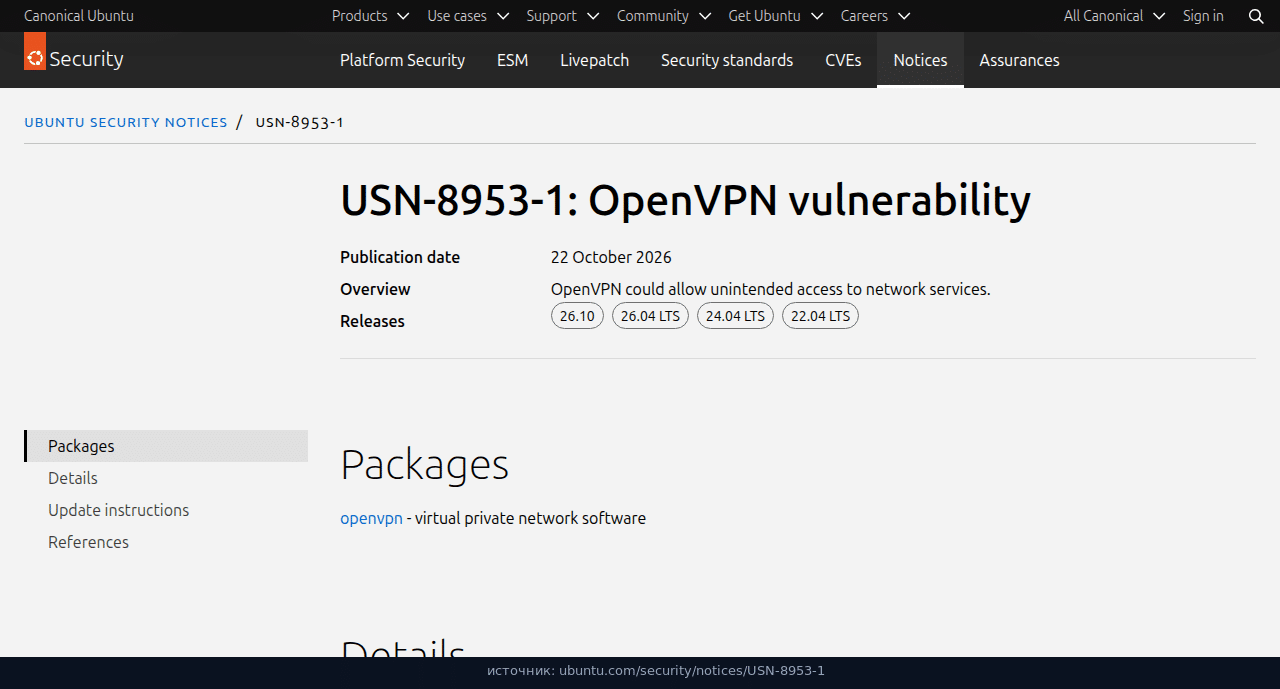The width and height of the screenshot is (1280, 689).
Task: Select the 22.04 LTS release chip
Action: tap(820, 316)
